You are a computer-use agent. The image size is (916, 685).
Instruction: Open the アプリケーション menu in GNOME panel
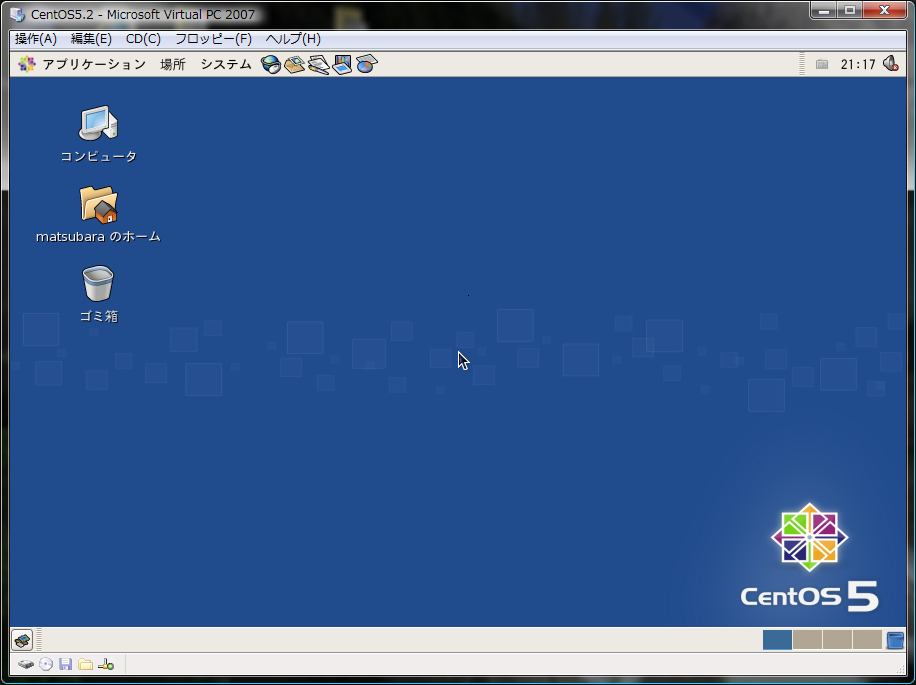[82, 64]
